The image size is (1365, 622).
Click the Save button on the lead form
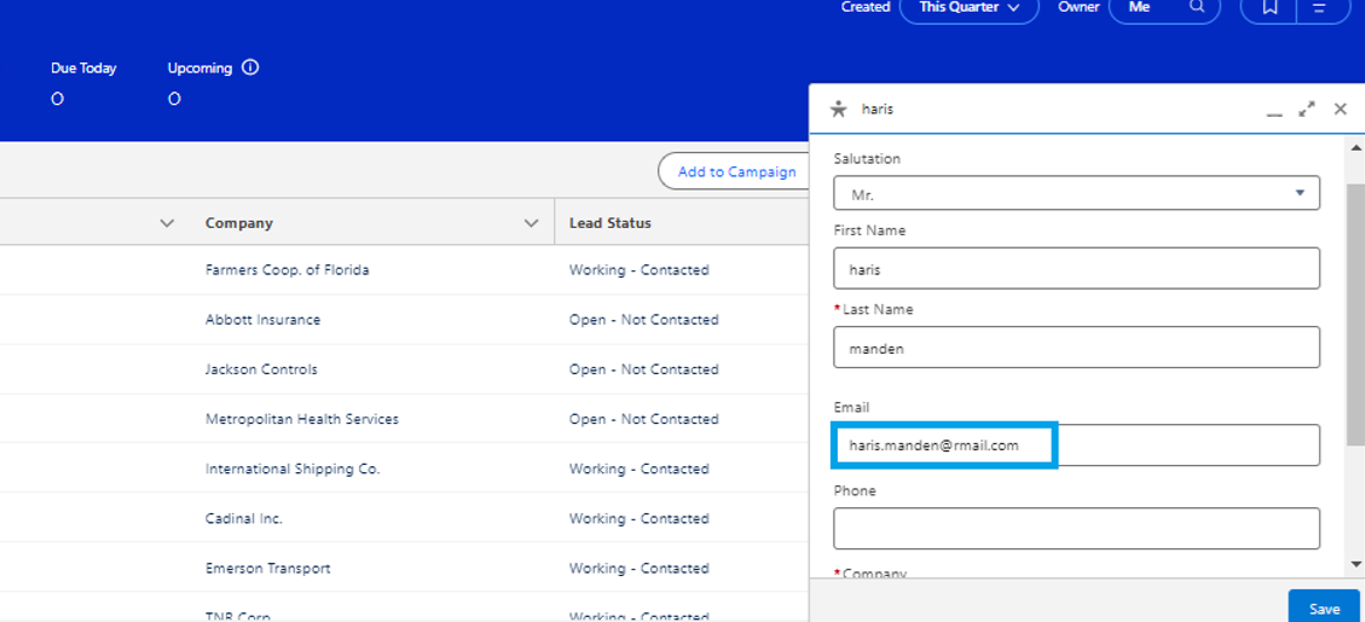coord(1323,608)
